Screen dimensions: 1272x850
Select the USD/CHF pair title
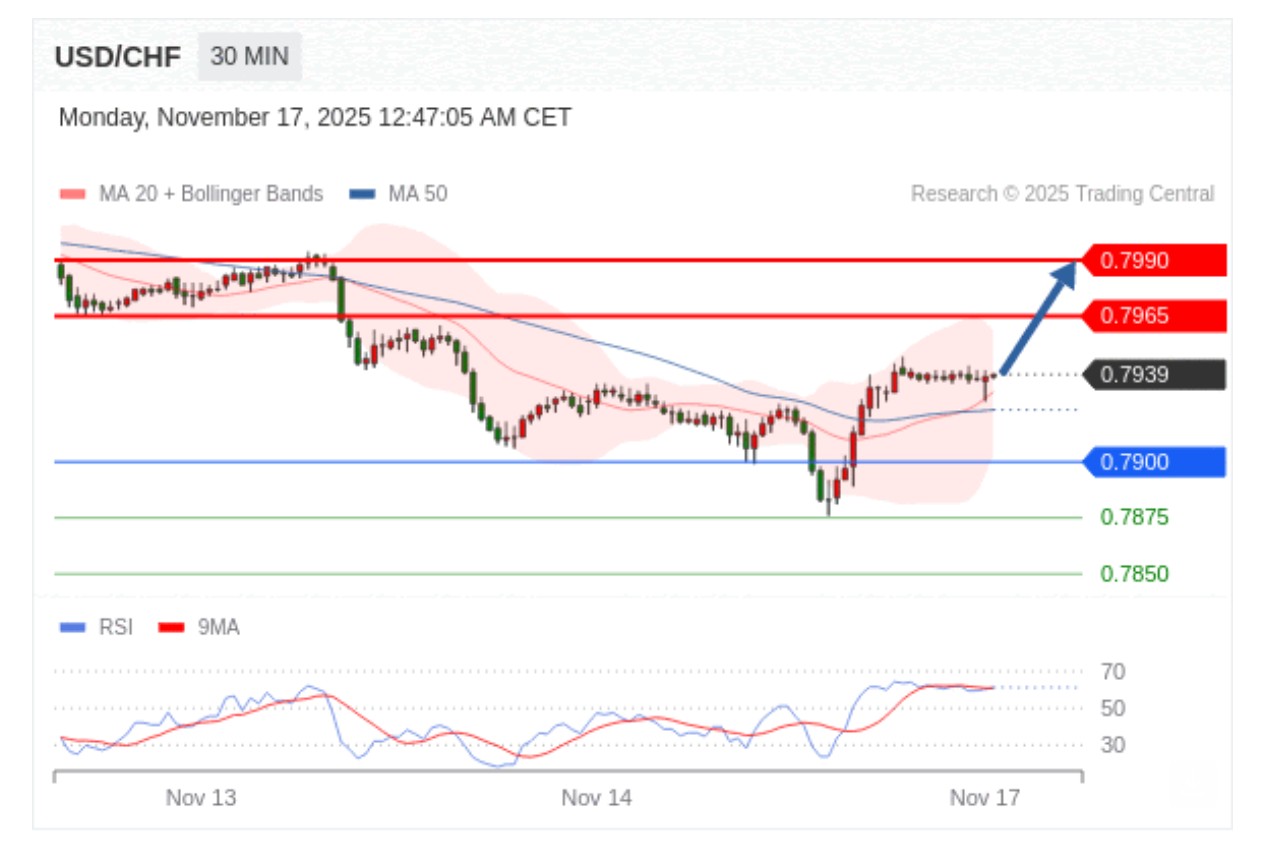(x=118, y=58)
